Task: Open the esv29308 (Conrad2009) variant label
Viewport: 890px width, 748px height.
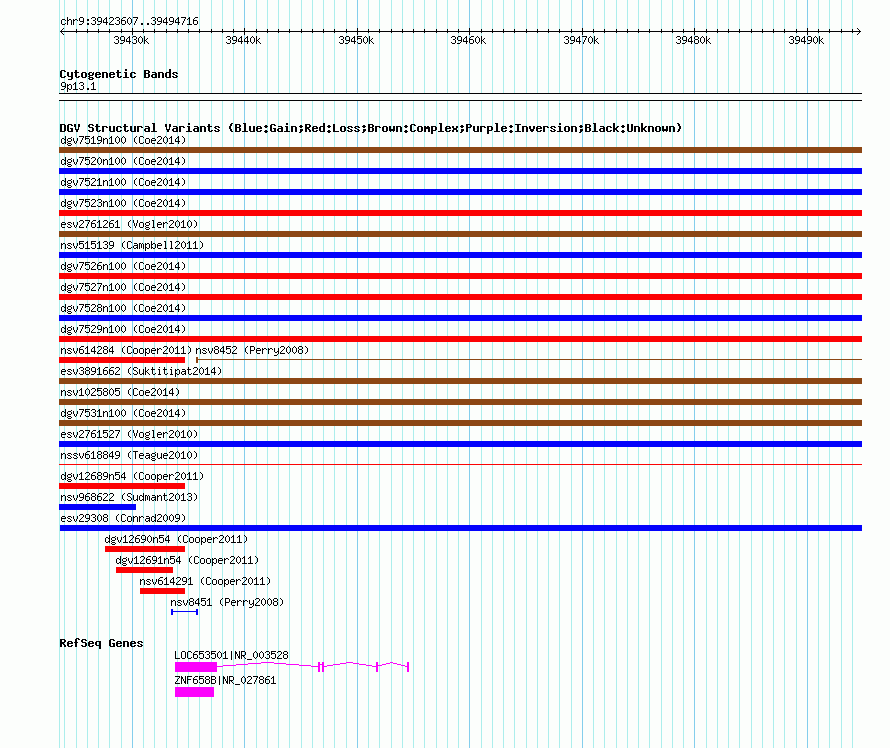Action: point(123,518)
